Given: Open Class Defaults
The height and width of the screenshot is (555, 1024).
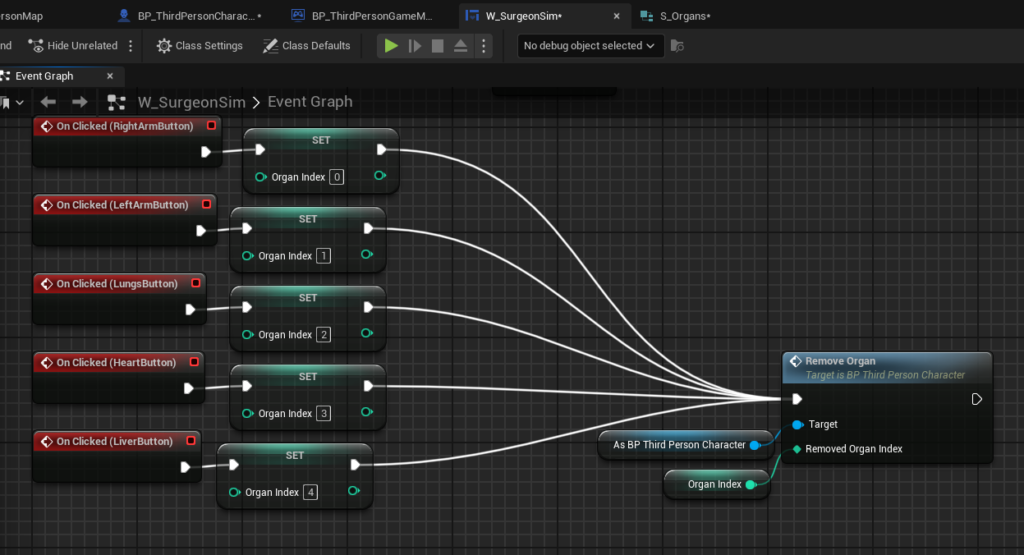Looking at the screenshot, I should [306, 46].
